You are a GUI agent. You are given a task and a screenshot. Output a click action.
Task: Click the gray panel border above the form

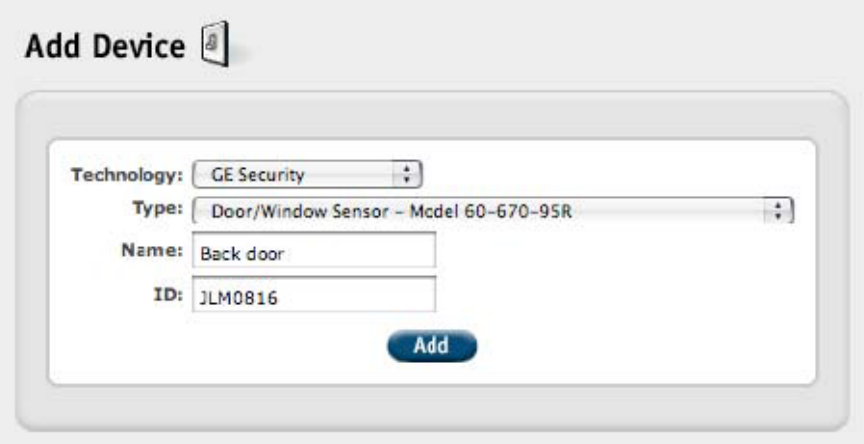432,116
